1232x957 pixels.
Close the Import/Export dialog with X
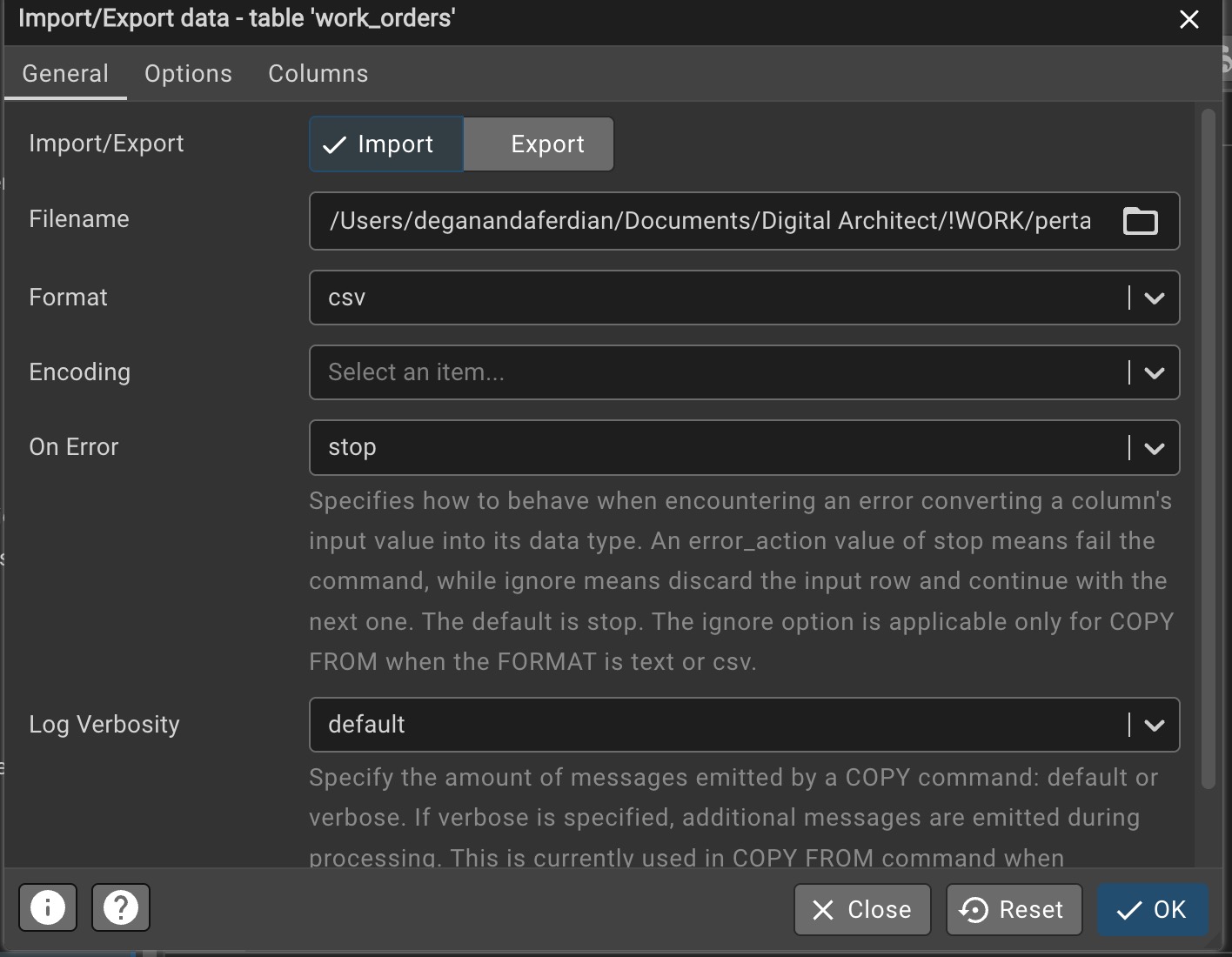coord(1188,19)
